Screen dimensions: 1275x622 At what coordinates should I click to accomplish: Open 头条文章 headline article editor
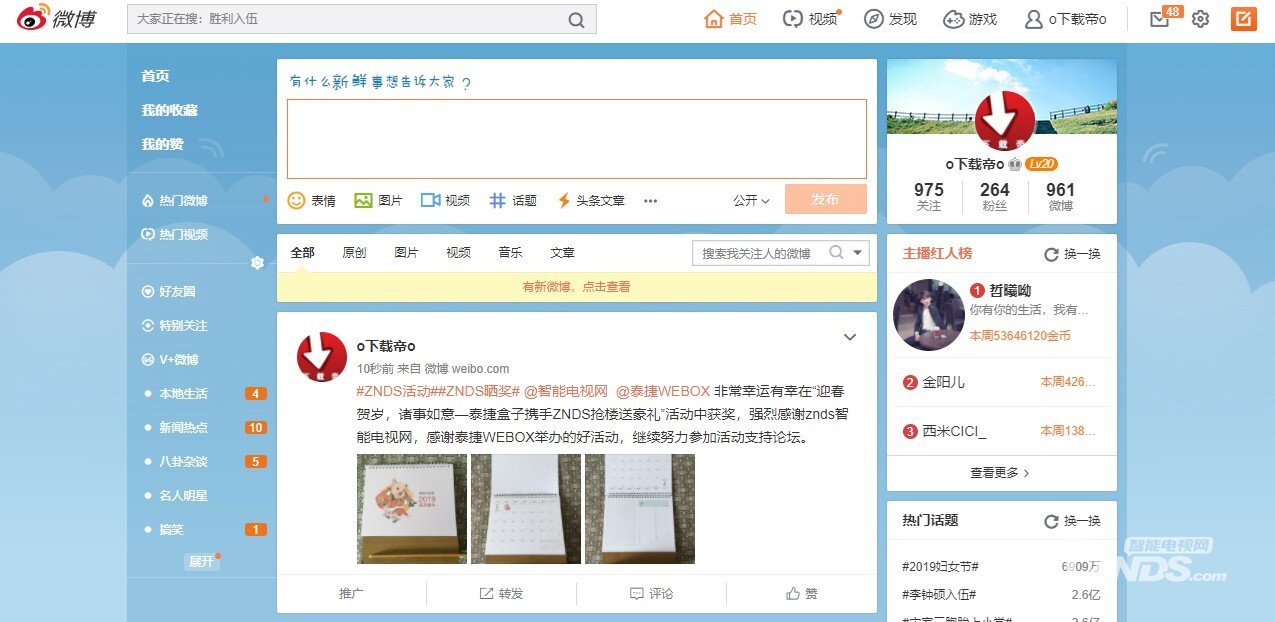click(x=590, y=200)
